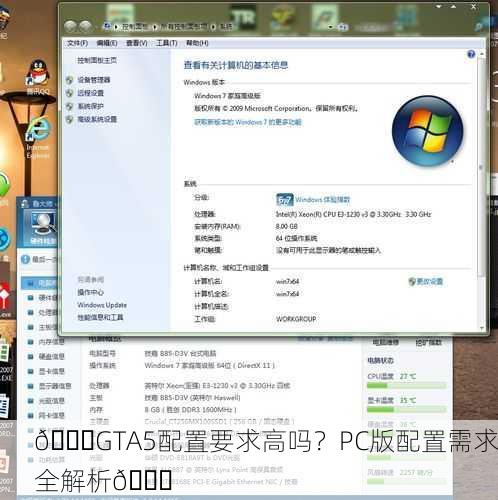Select 内存信息 in 鲁大师 sidebar
498x500 pixels.
[x=51, y=342]
